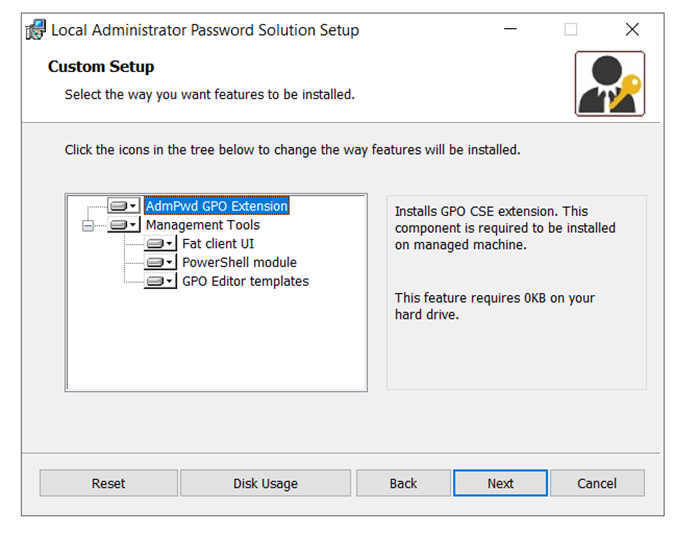Select the PowerShell module feature label
The image size is (673, 533).
239,262
